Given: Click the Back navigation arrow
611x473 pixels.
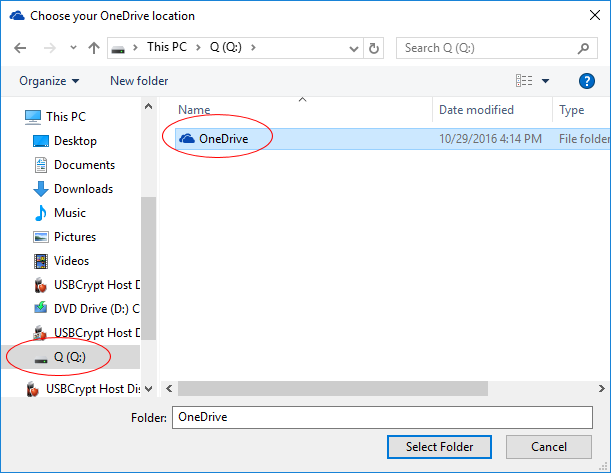Looking at the screenshot, I should tap(20, 48).
